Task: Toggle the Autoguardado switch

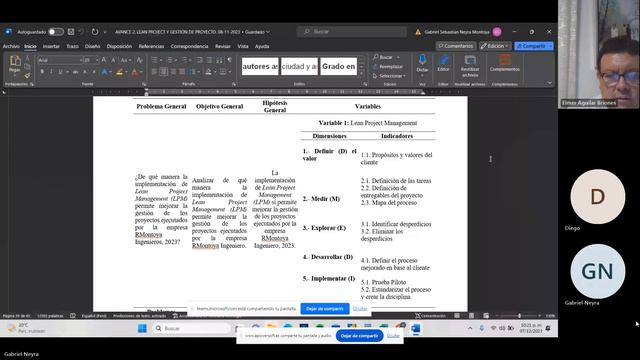Action: (x=56, y=32)
